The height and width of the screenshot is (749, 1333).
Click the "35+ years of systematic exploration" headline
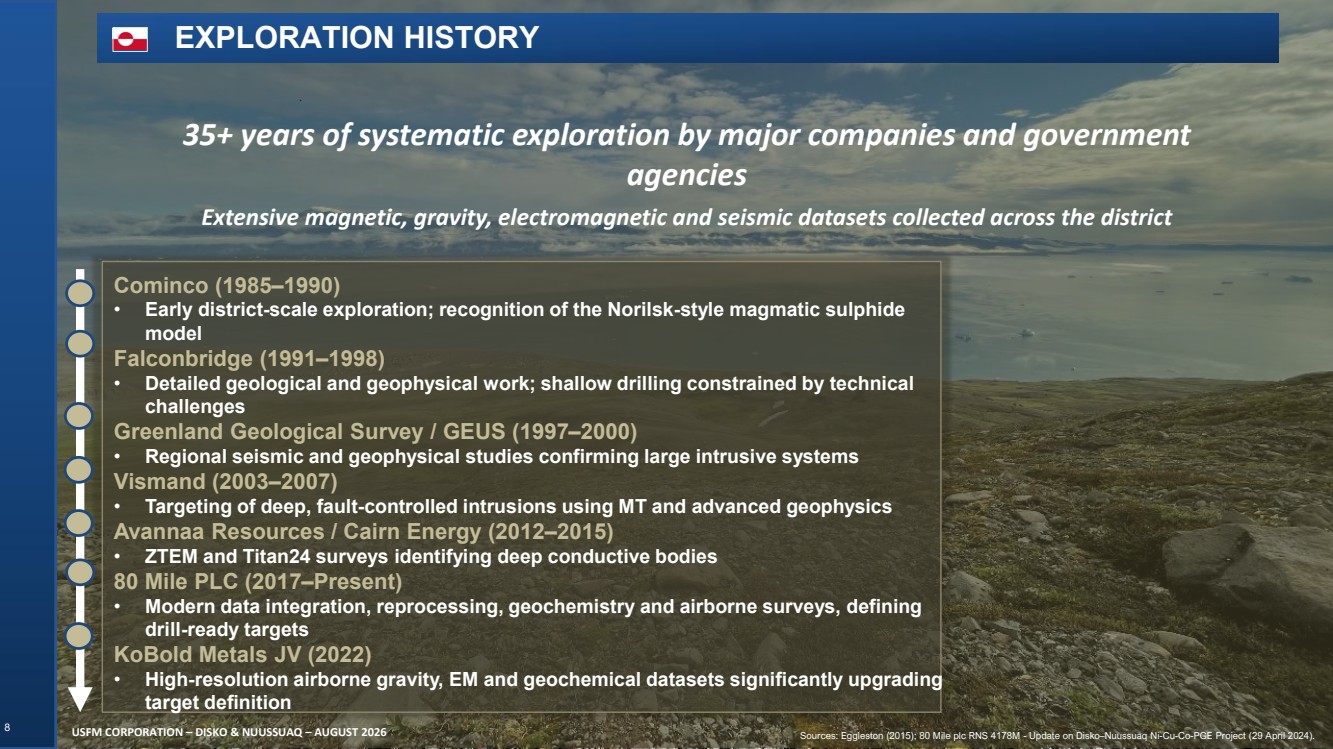[686, 154]
